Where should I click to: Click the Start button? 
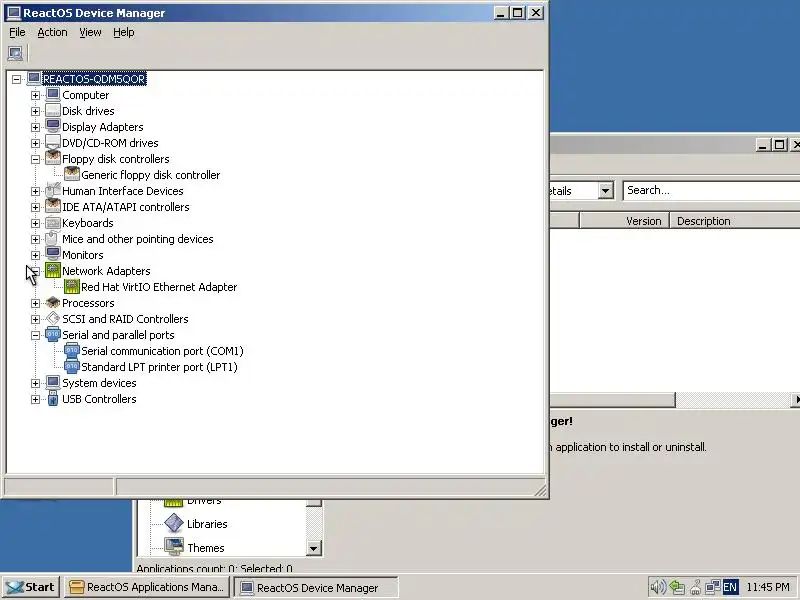click(31, 587)
